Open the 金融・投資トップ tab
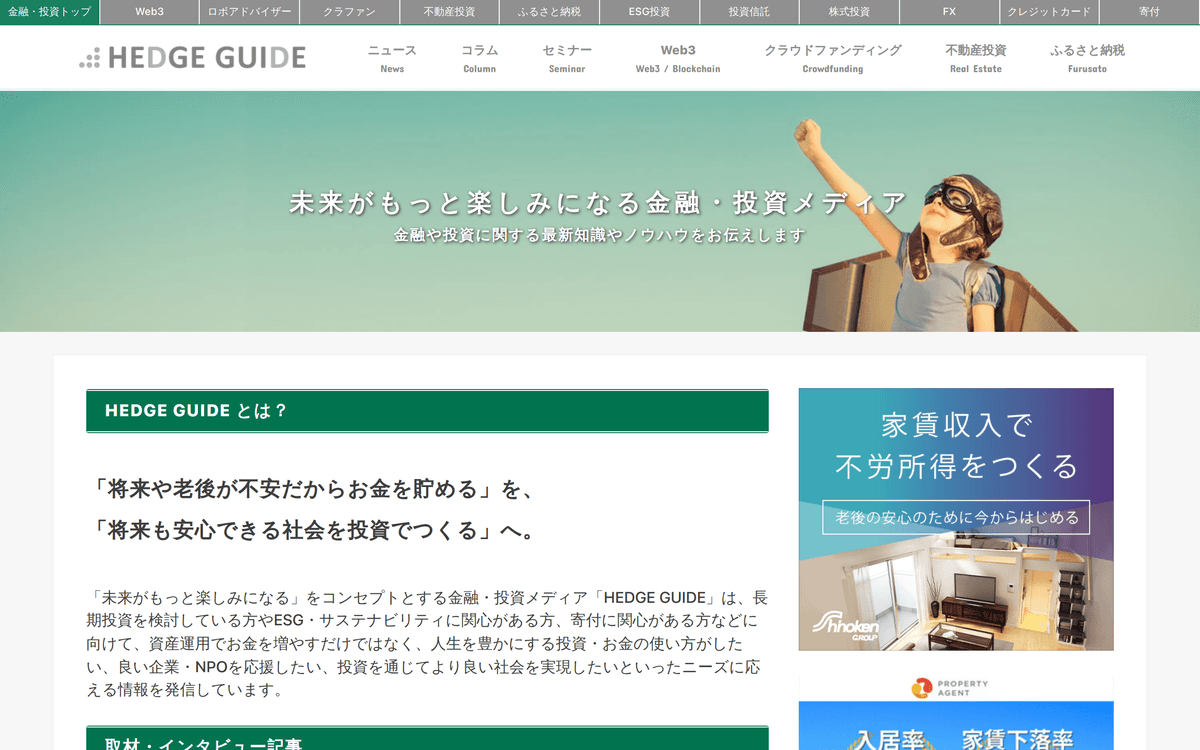The height and width of the screenshot is (750, 1200). [x=50, y=12]
